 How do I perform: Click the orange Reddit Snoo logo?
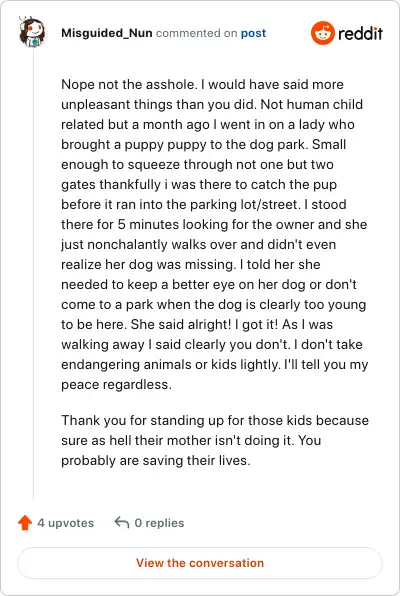click(323, 33)
